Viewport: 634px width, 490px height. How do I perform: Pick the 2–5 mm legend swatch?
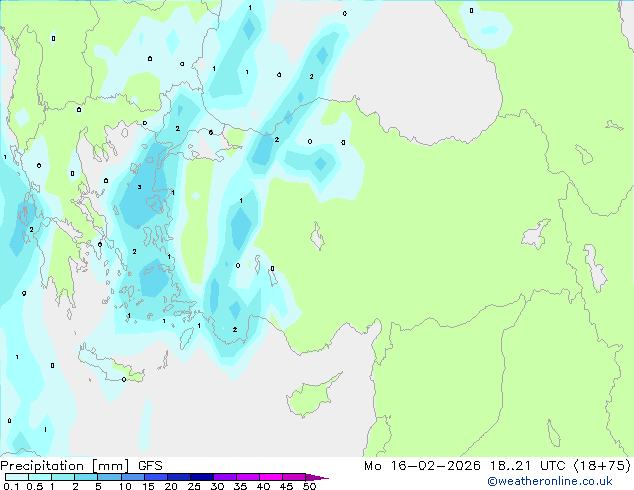(x=86, y=477)
